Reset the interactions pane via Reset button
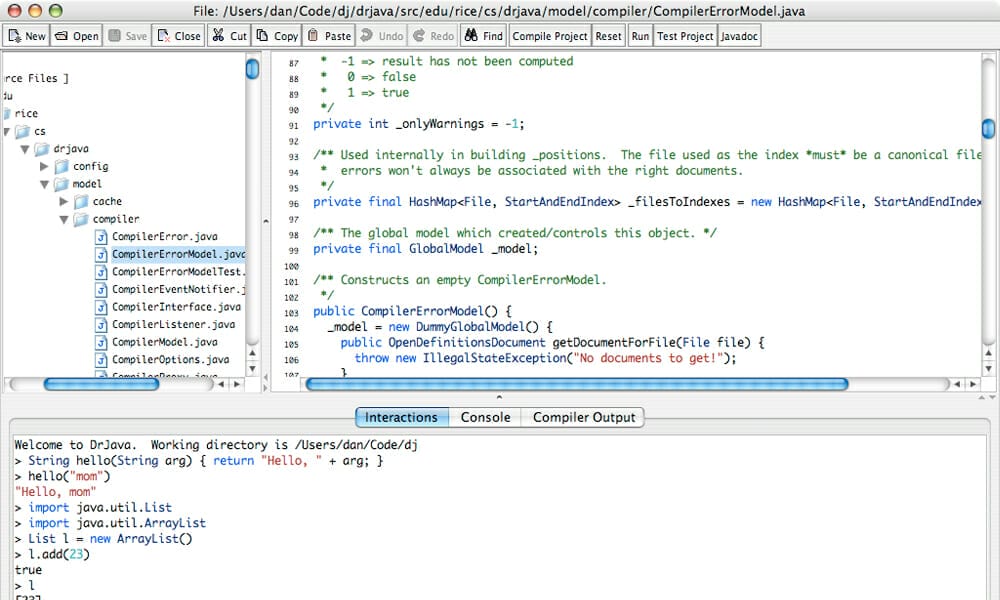Image resolution: width=1000 pixels, height=600 pixels. pos(608,34)
